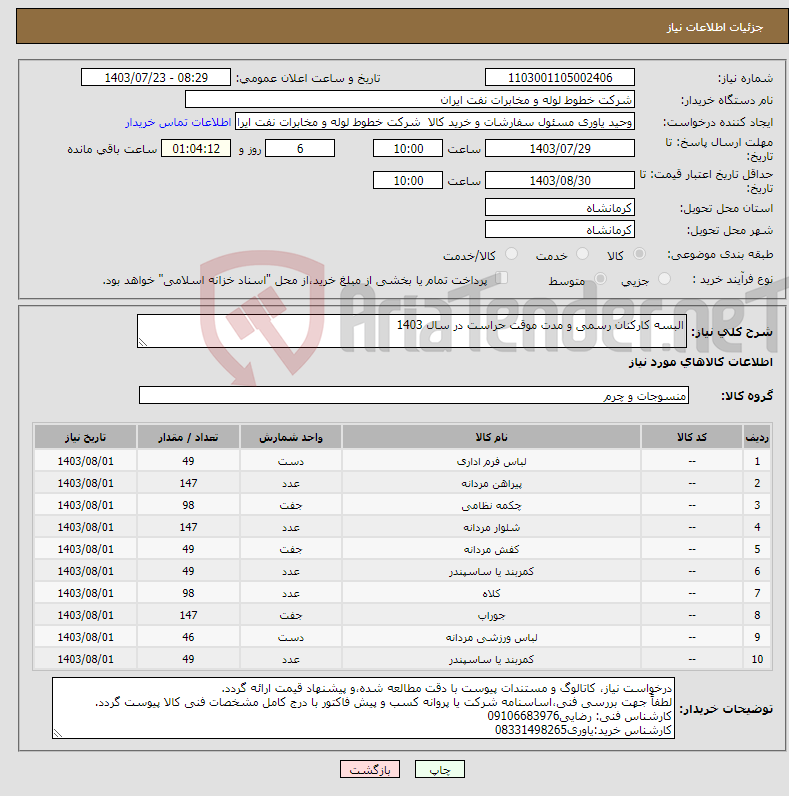Click the response deadline hour field 10:00
Image resolution: width=789 pixels, height=796 pixels.
tap(408, 149)
